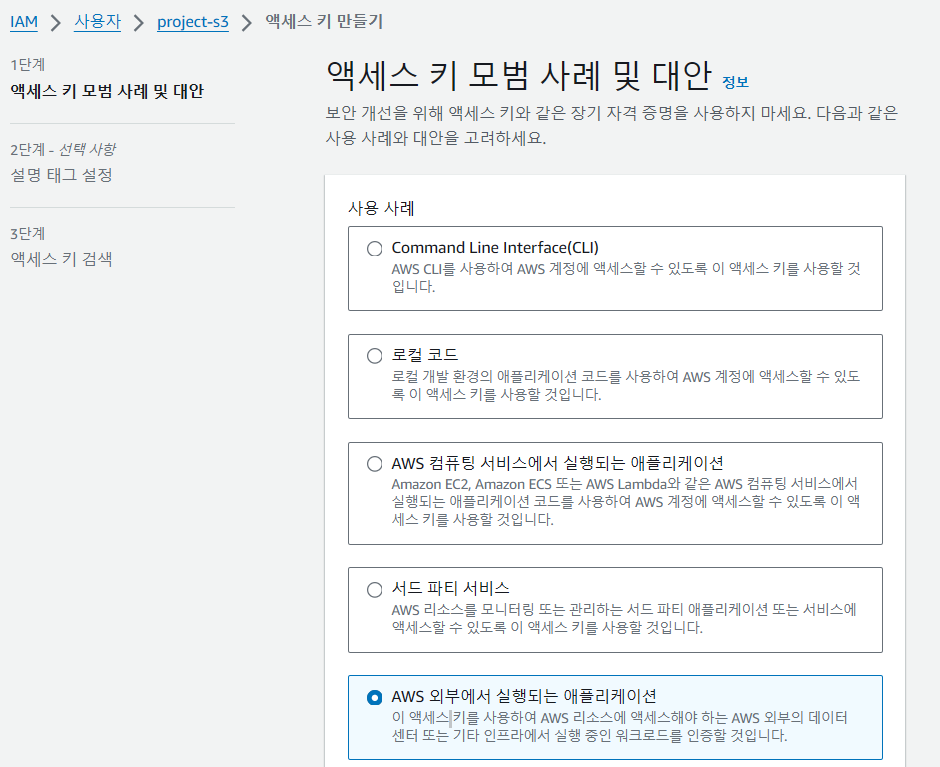Go to 사용자 breadcrumb link
The image size is (940, 767).
click(x=97, y=22)
